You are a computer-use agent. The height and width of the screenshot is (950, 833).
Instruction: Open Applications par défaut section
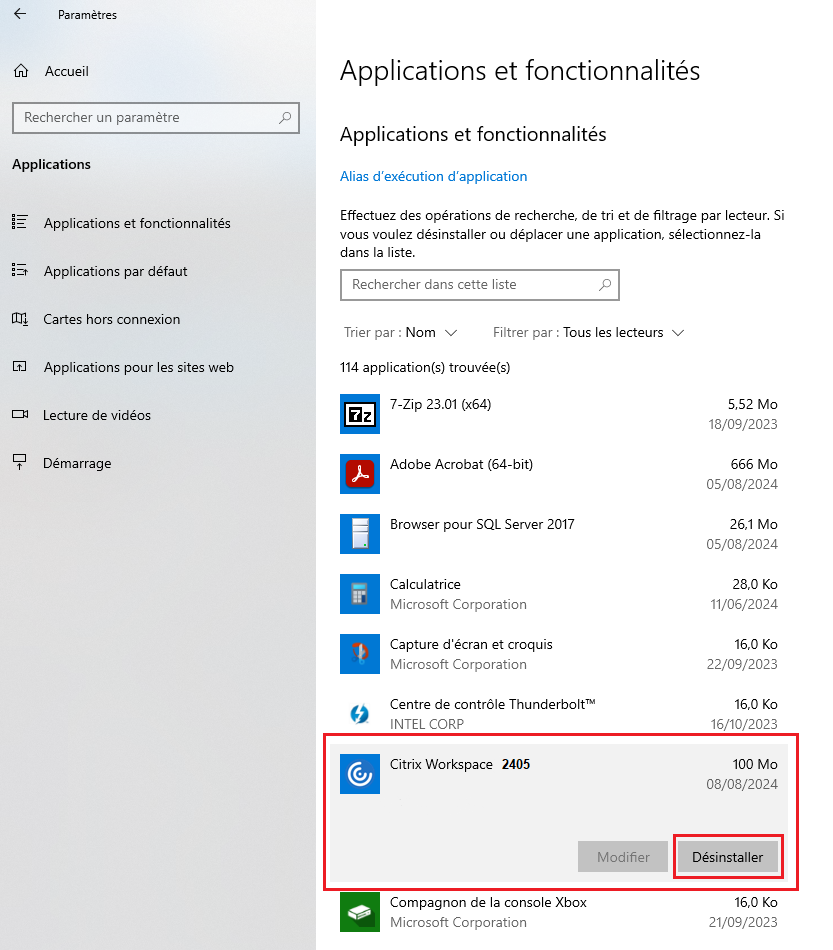(115, 271)
